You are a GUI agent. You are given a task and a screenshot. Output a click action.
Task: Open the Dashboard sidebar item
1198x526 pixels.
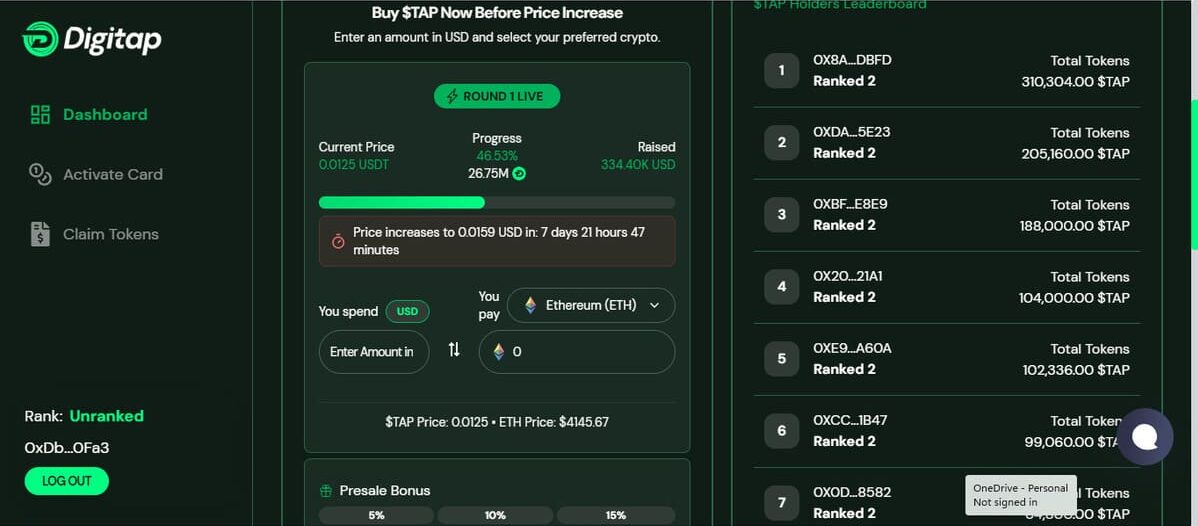point(89,115)
